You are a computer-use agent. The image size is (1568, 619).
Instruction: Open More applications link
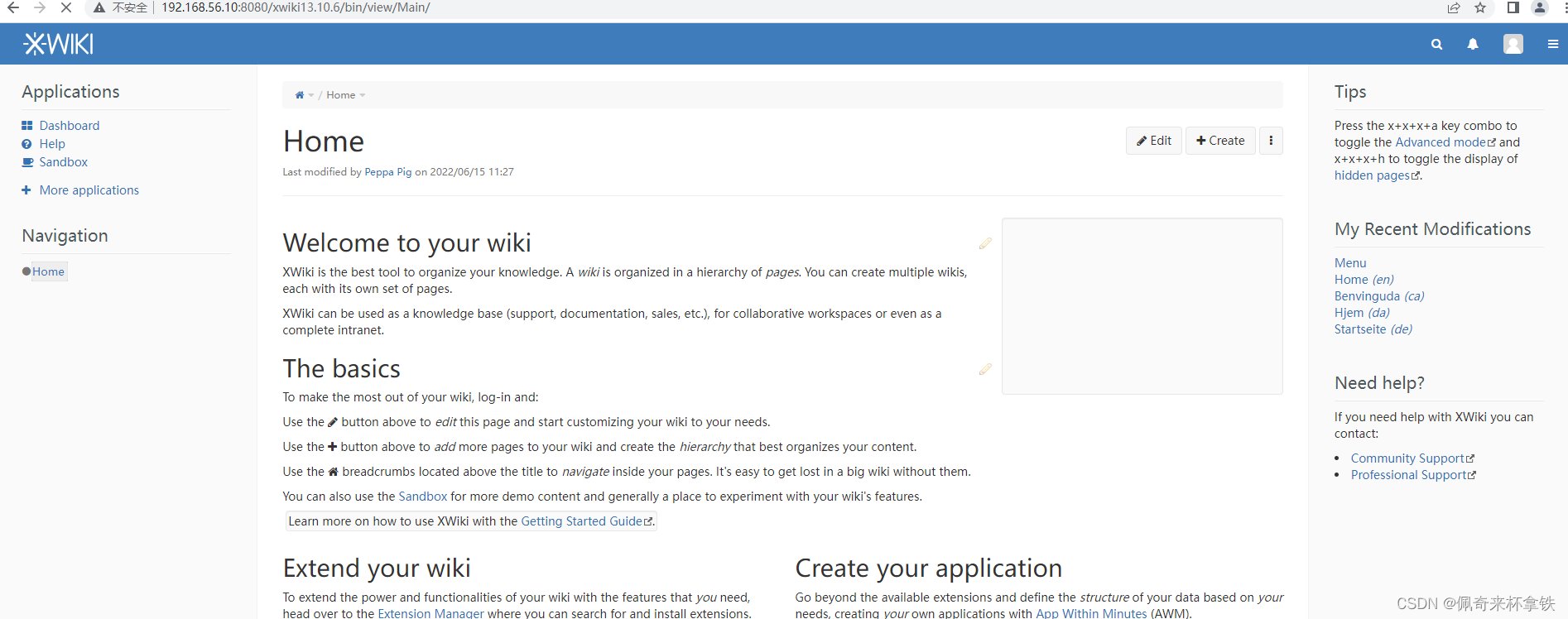coord(89,190)
